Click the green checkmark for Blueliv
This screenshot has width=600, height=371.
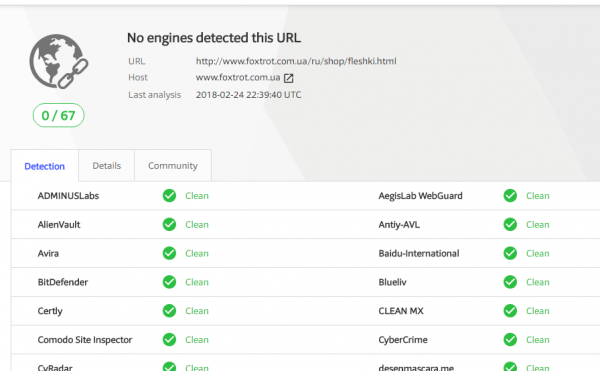click(510, 282)
